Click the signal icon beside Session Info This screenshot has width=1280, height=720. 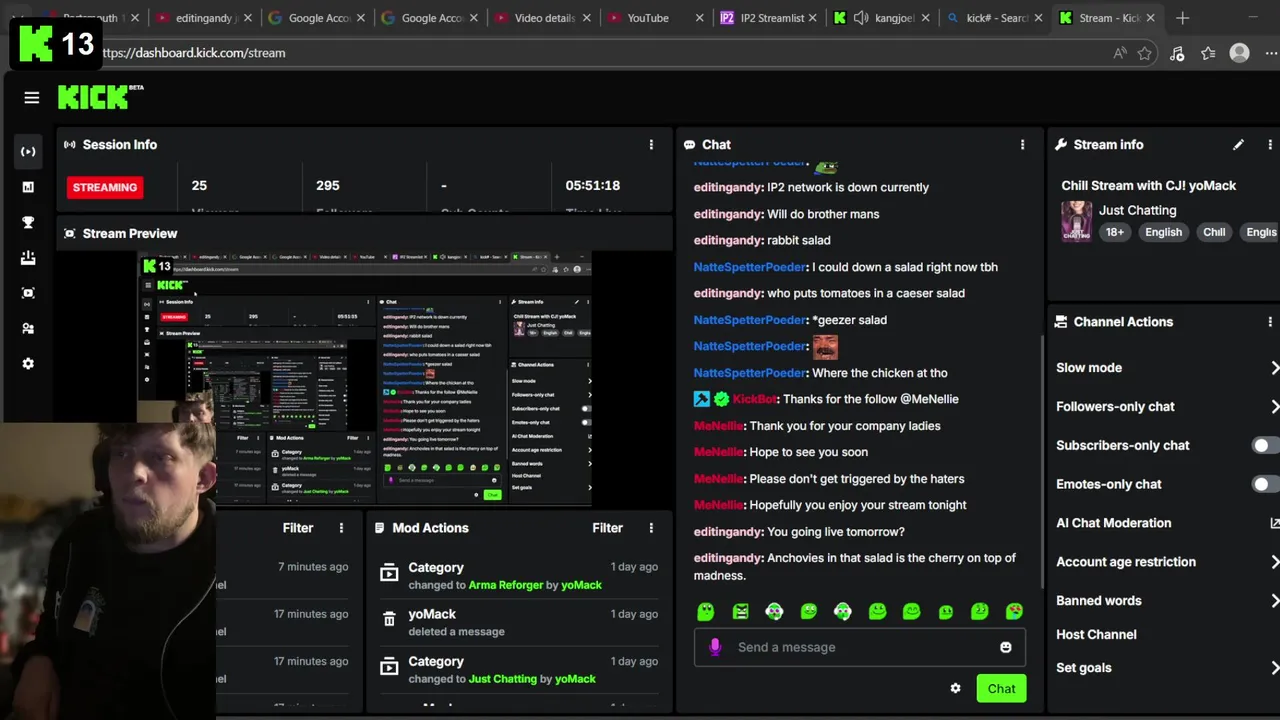[70, 145]
